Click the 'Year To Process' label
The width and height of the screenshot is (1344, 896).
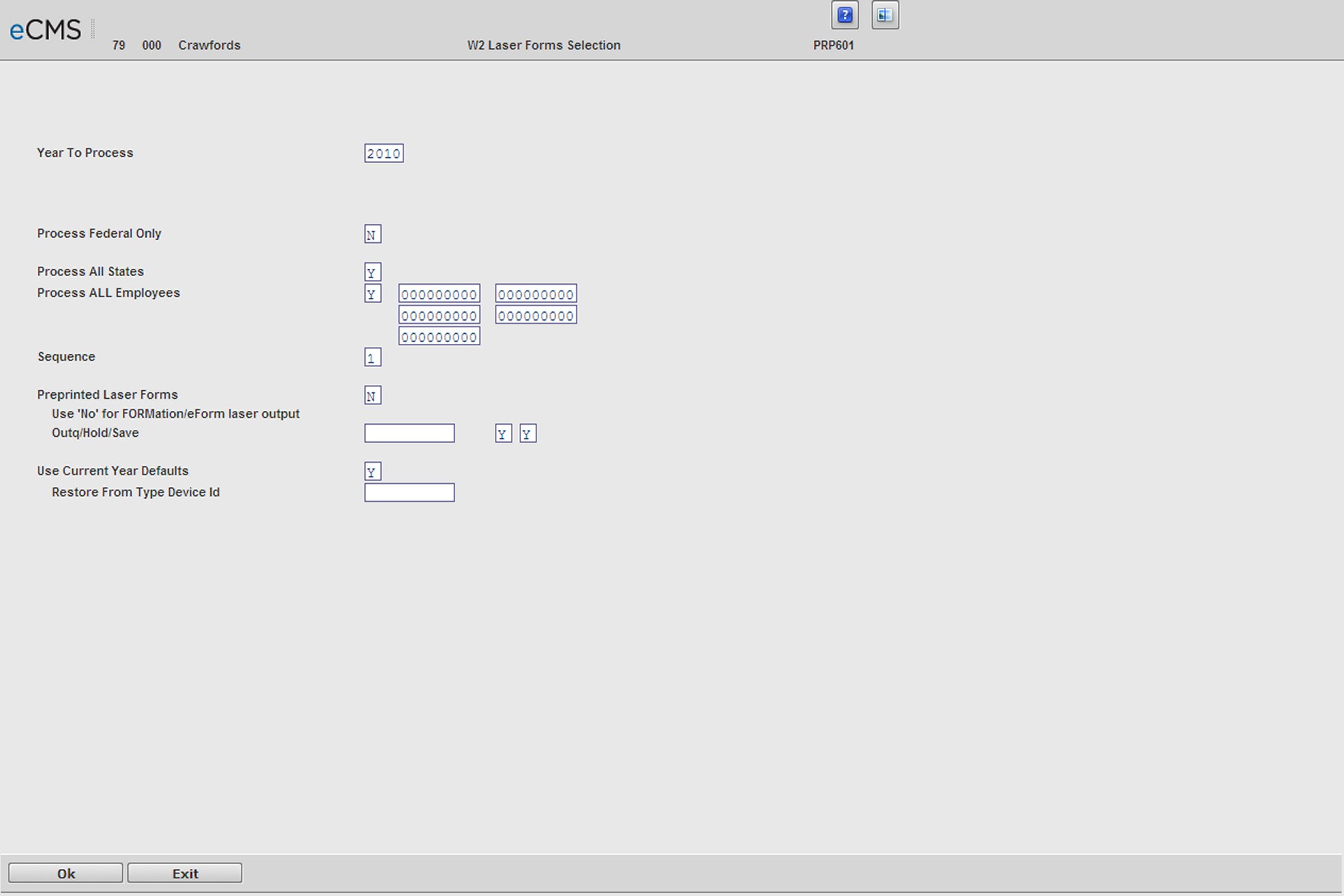pyautogui.click(x=85, y=153)
